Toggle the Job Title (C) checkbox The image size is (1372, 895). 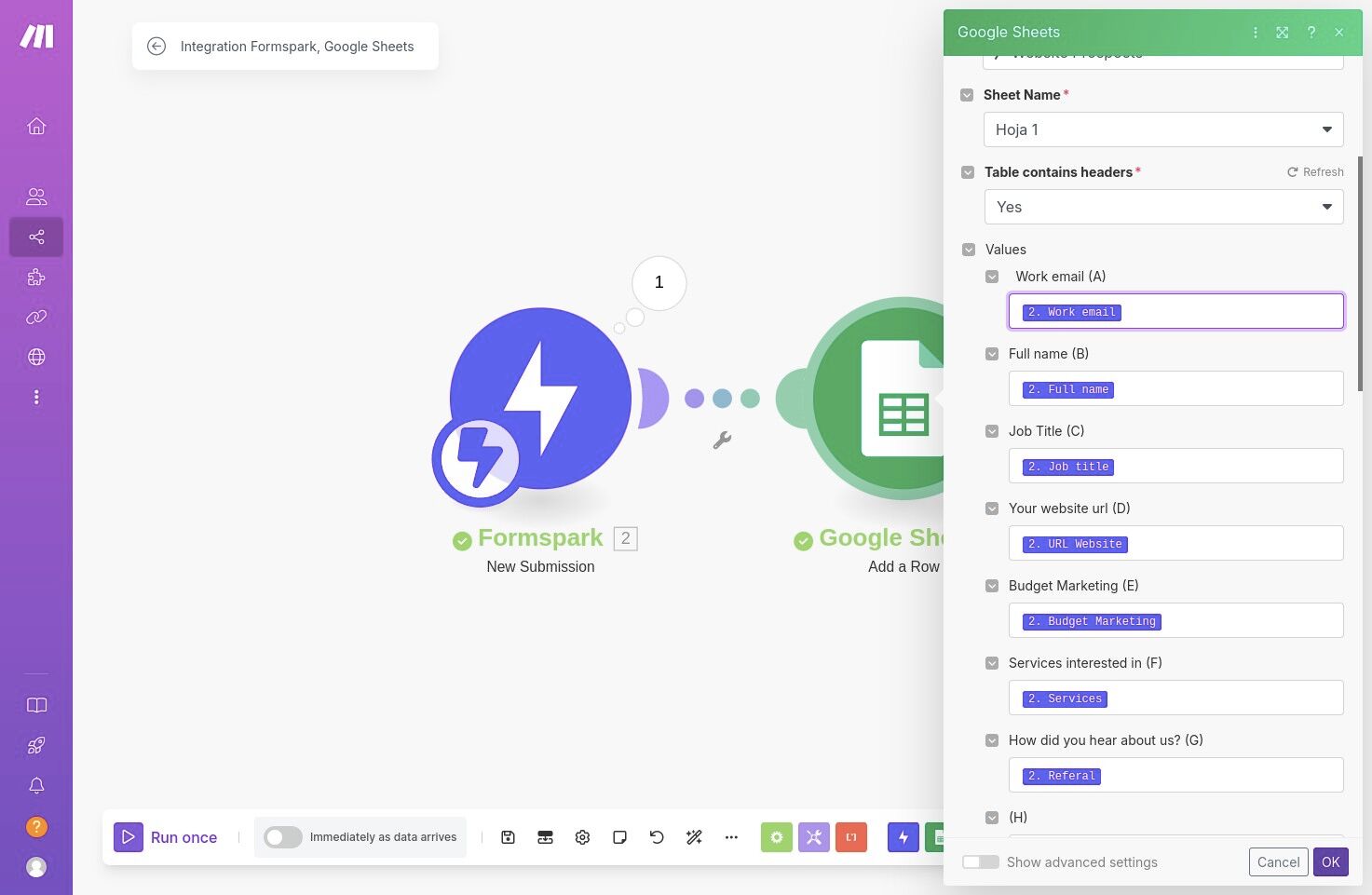point(992,431)
